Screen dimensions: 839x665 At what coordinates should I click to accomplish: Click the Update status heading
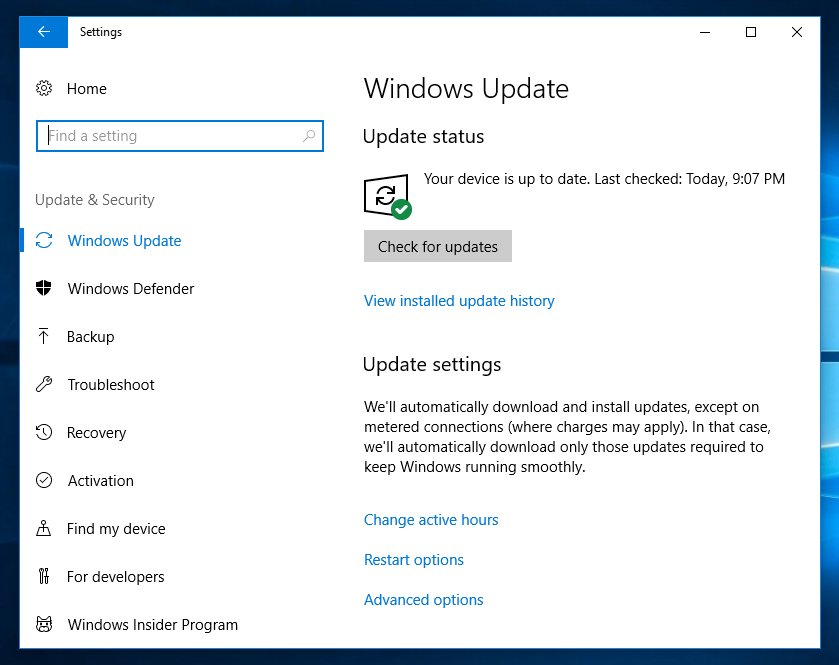click(423, 136)
